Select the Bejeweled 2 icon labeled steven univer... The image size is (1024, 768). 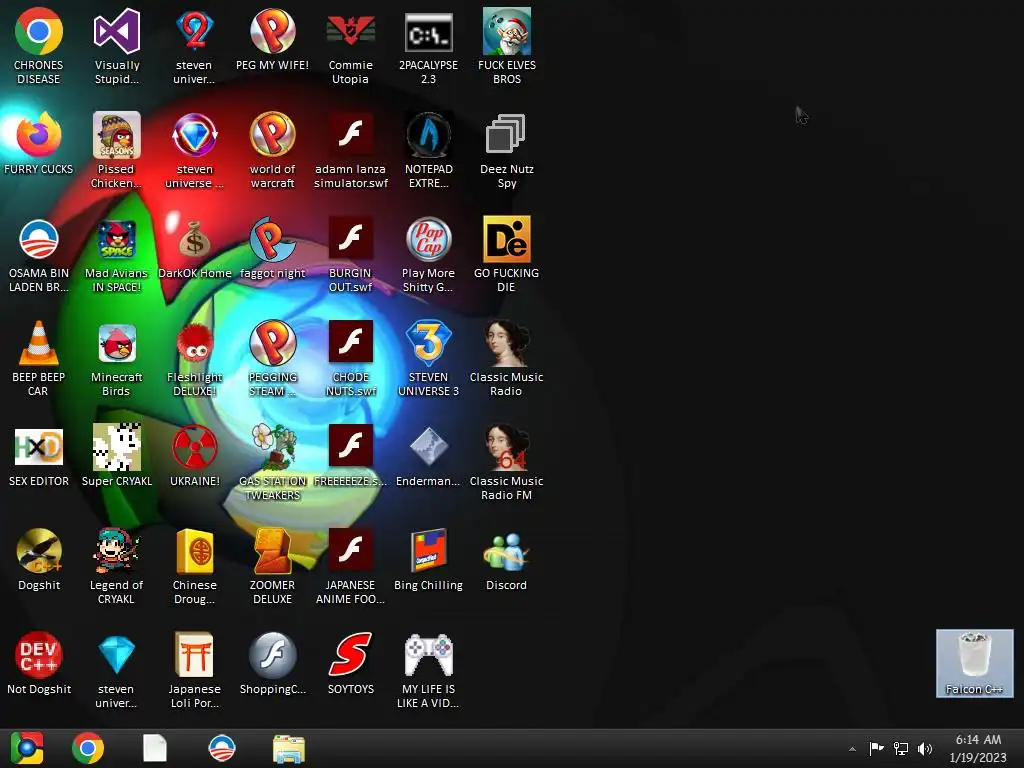point(194,31)
